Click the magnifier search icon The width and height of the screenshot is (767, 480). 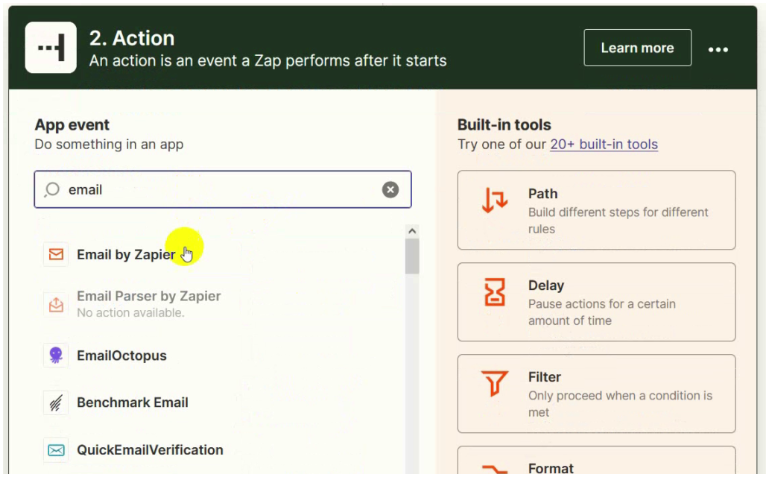[52, 189]
